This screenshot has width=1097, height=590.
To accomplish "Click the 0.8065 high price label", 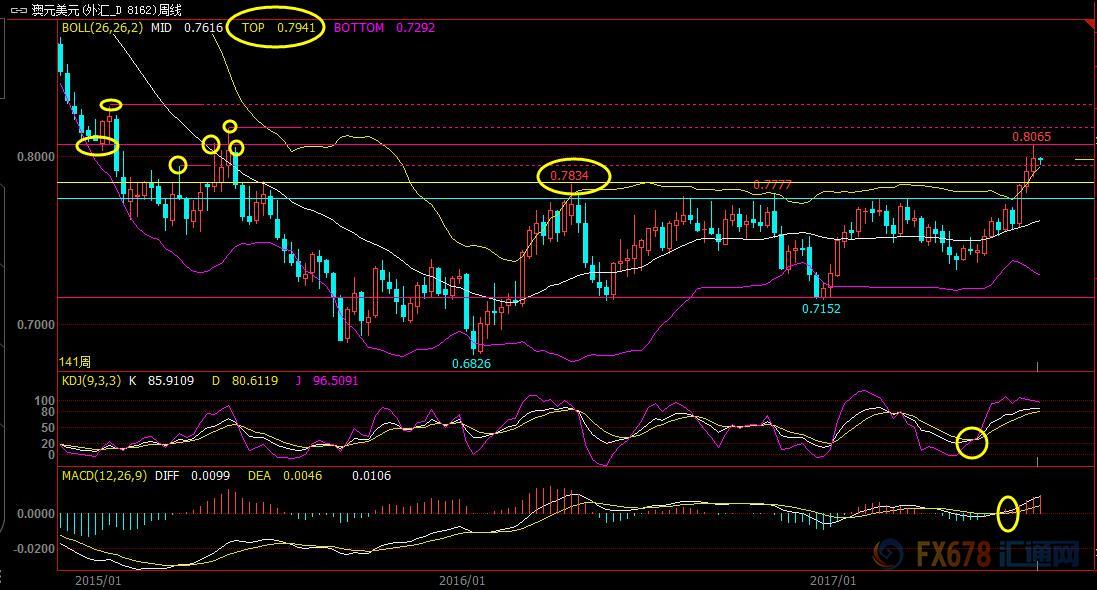I will click(x=1031, y=136).
